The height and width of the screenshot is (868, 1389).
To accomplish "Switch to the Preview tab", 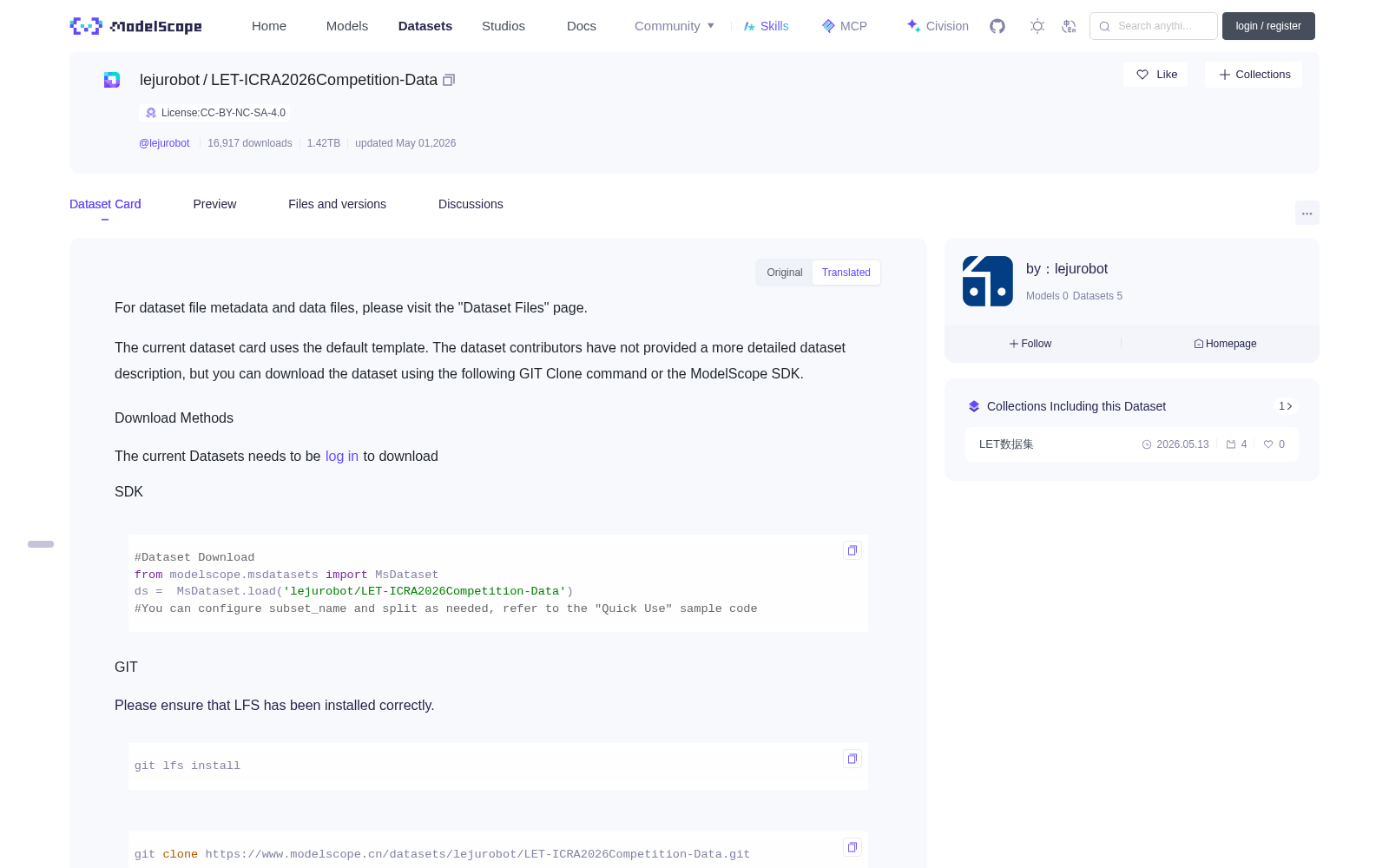I will coord(214,204).
